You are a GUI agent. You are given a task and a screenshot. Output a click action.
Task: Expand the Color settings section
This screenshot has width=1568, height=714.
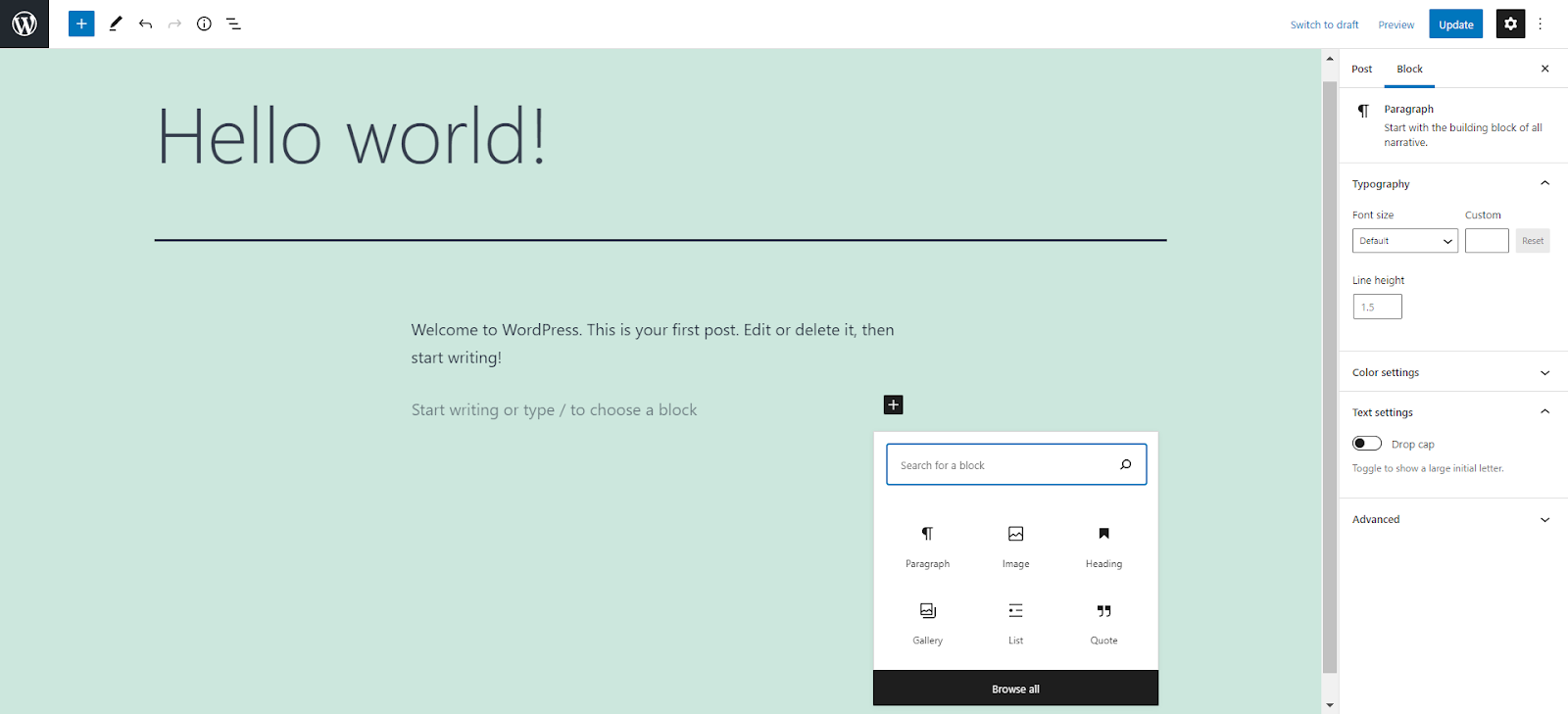(x=1453, y=372)
